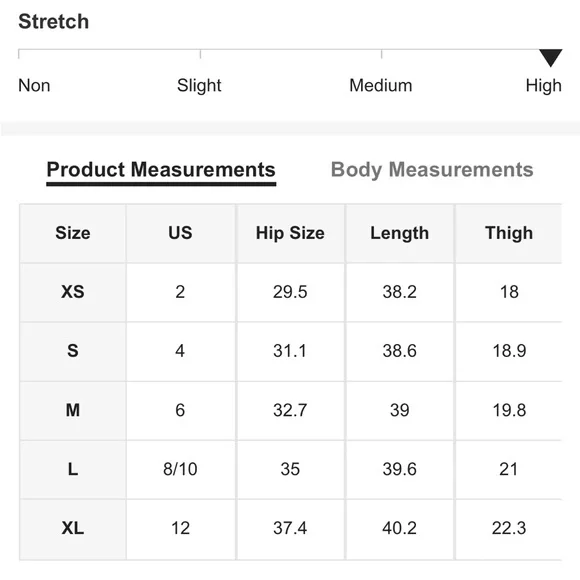
Task: Click the 8/10 US size cell
Action: (180, 469)
